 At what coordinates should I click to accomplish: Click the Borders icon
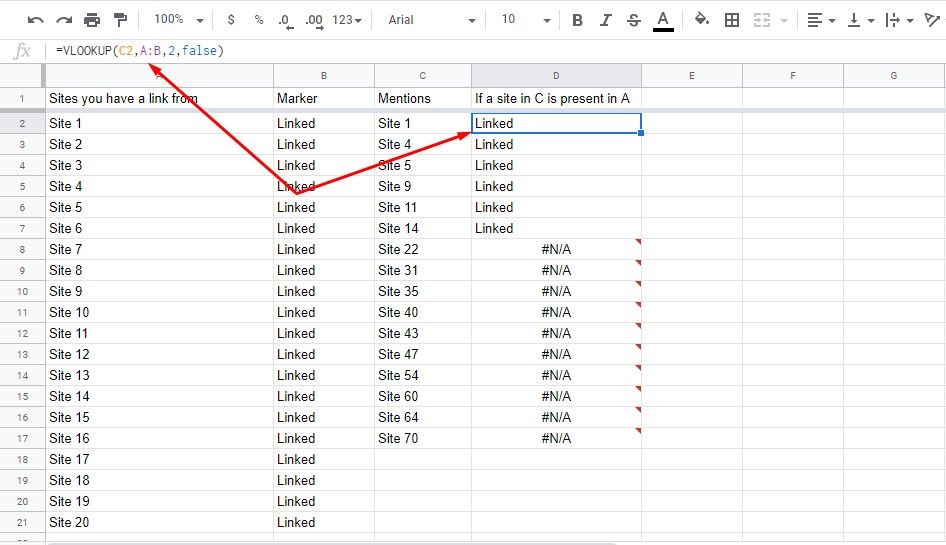click(x=732, y=20)
